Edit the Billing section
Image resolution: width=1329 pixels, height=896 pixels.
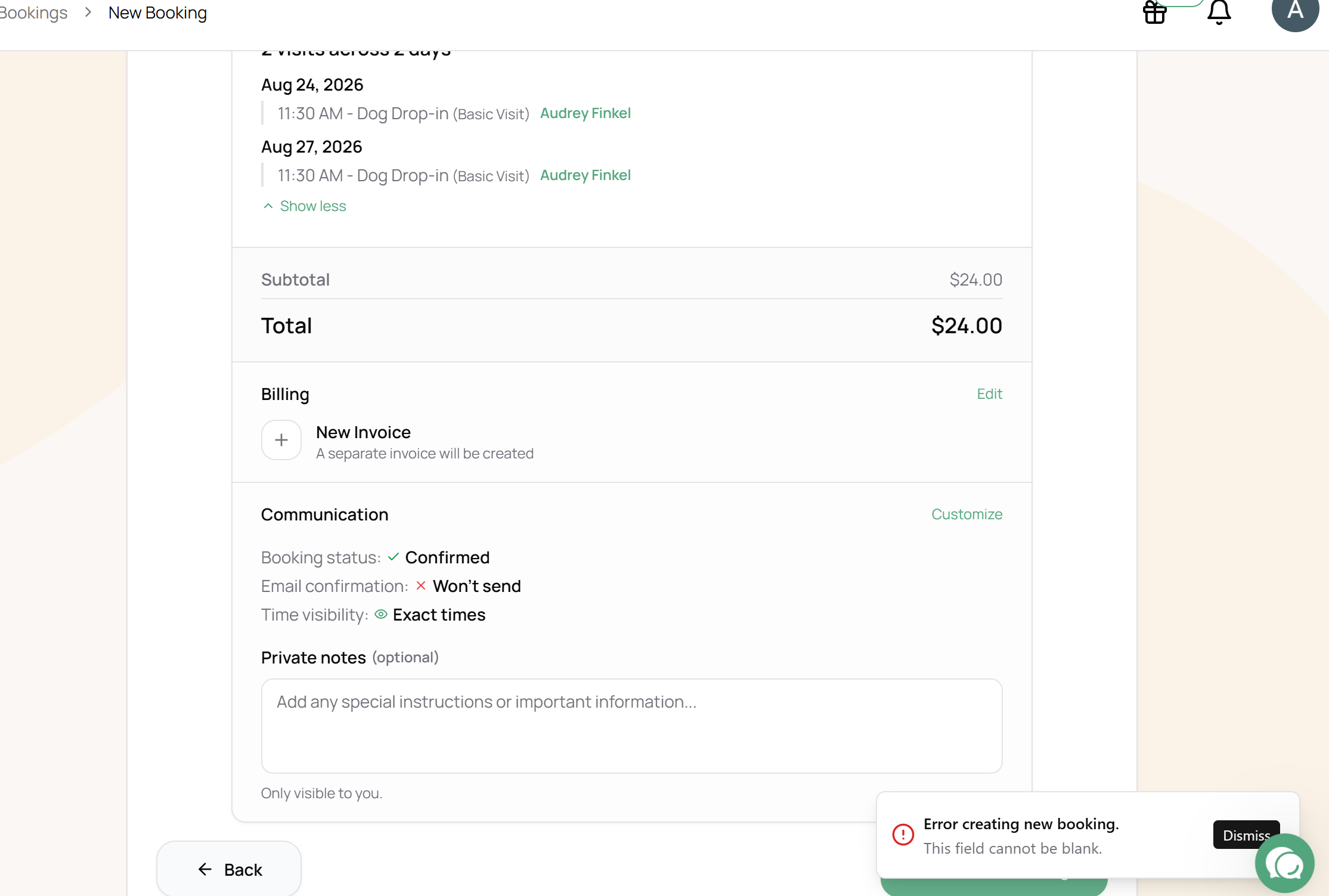[x=990, y=393]
